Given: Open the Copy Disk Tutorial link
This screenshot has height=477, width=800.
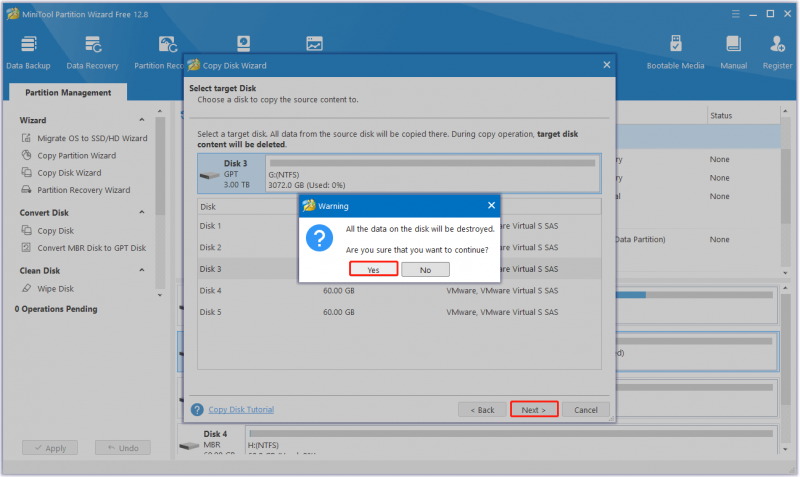Looking at the screenshot, I should tap(241, 410).
